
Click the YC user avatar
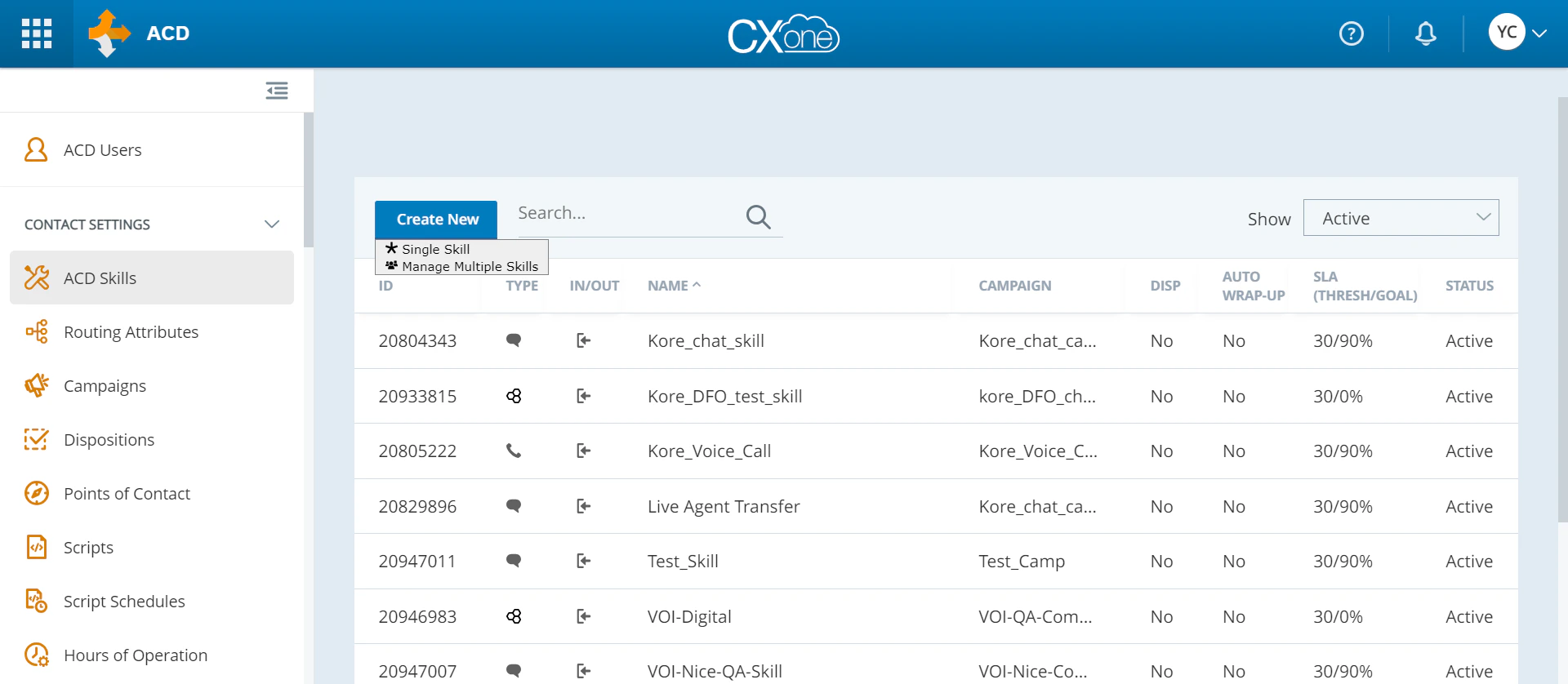pyautogui.click(x=1507, y=33)
